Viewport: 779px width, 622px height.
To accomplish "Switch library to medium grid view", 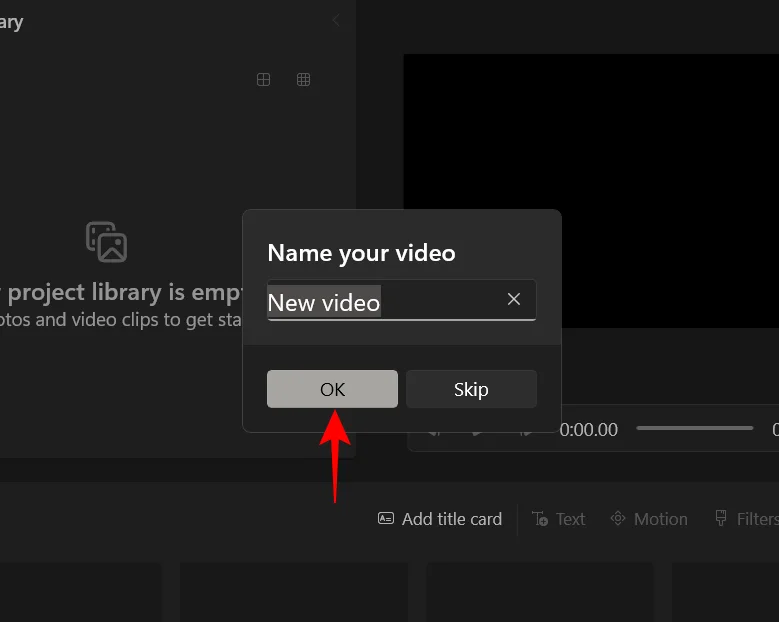I will [263, 79].
